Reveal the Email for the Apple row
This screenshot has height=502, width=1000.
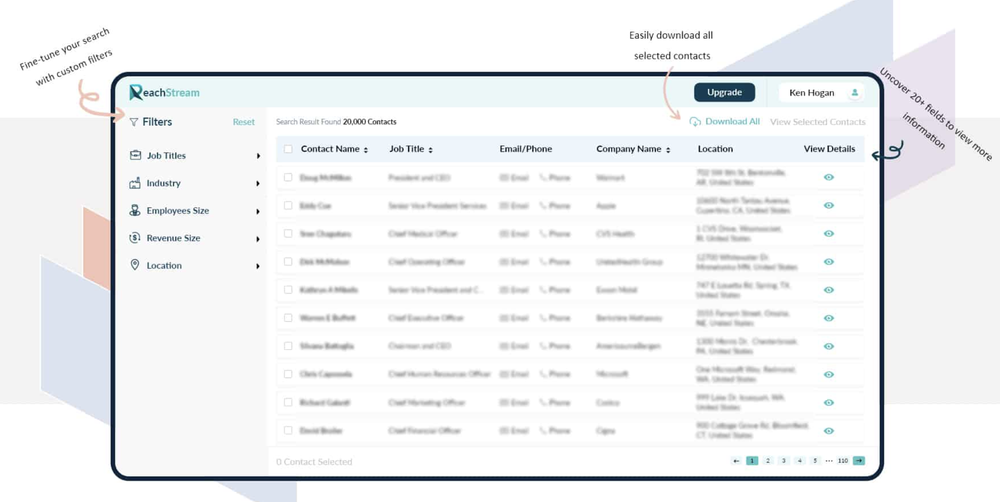[514, 205]
